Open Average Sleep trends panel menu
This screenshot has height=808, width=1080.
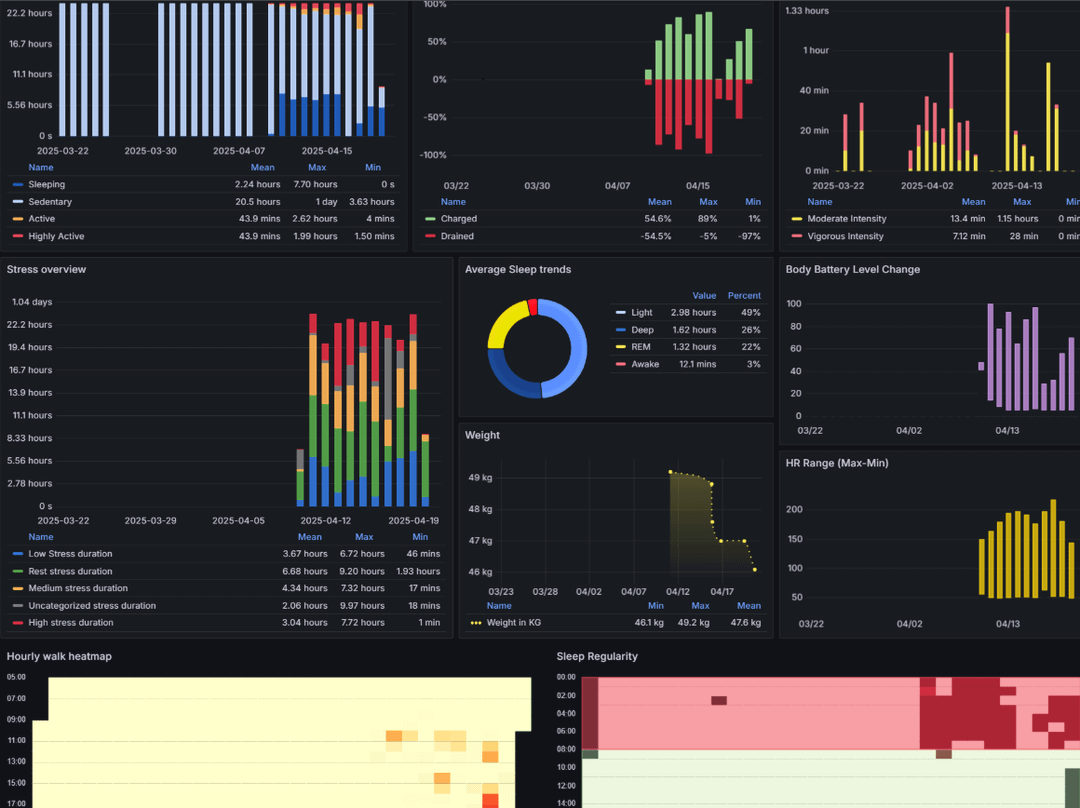point(518,270)
